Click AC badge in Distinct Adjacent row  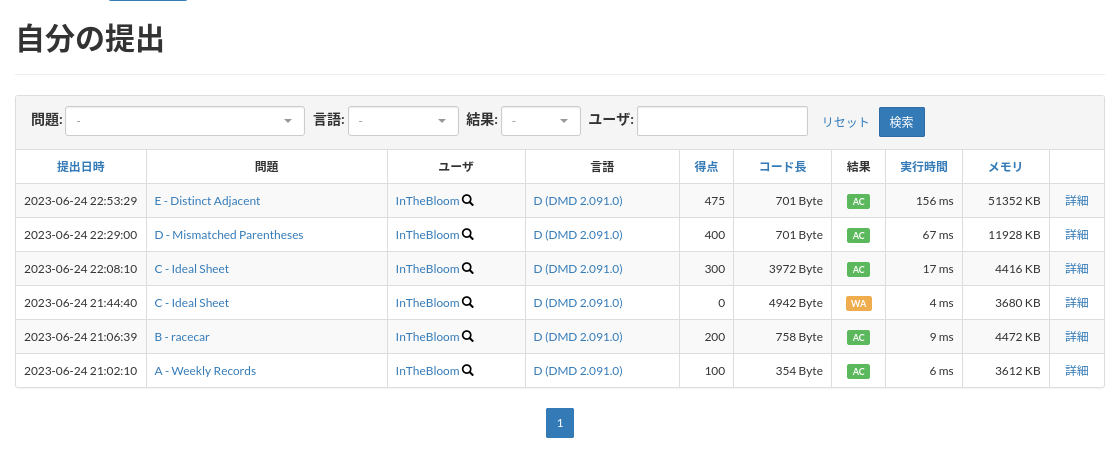(x=859, y=202)
